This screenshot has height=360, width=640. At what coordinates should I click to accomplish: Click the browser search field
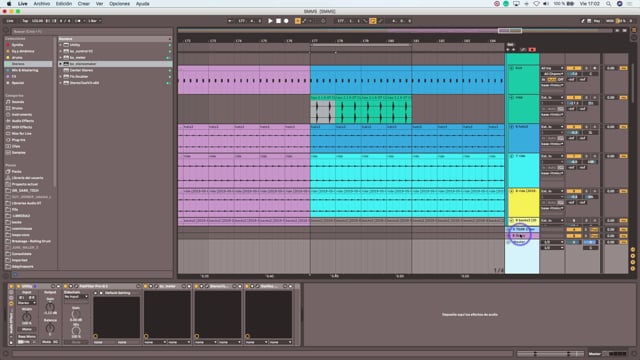point(92,31)
